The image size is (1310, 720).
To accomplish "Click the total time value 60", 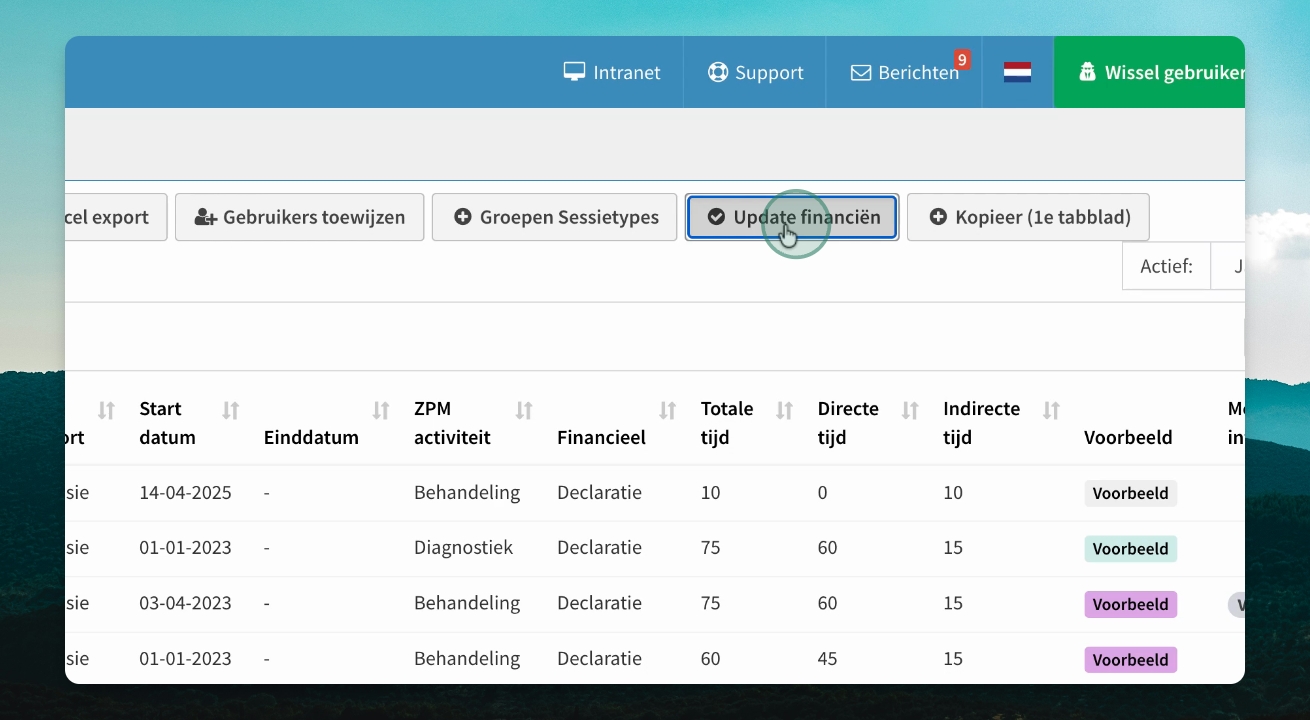I will pyautogui.click(x=711, y=659).
